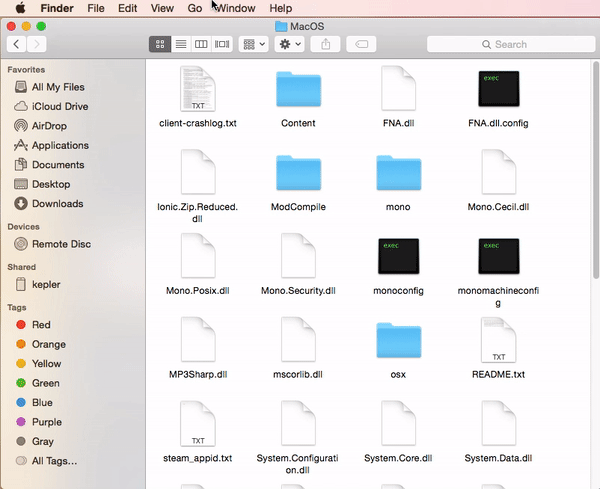Filter by Orange tag
The height and width of the screenshot is (489, 600).
tap(41, 344)
